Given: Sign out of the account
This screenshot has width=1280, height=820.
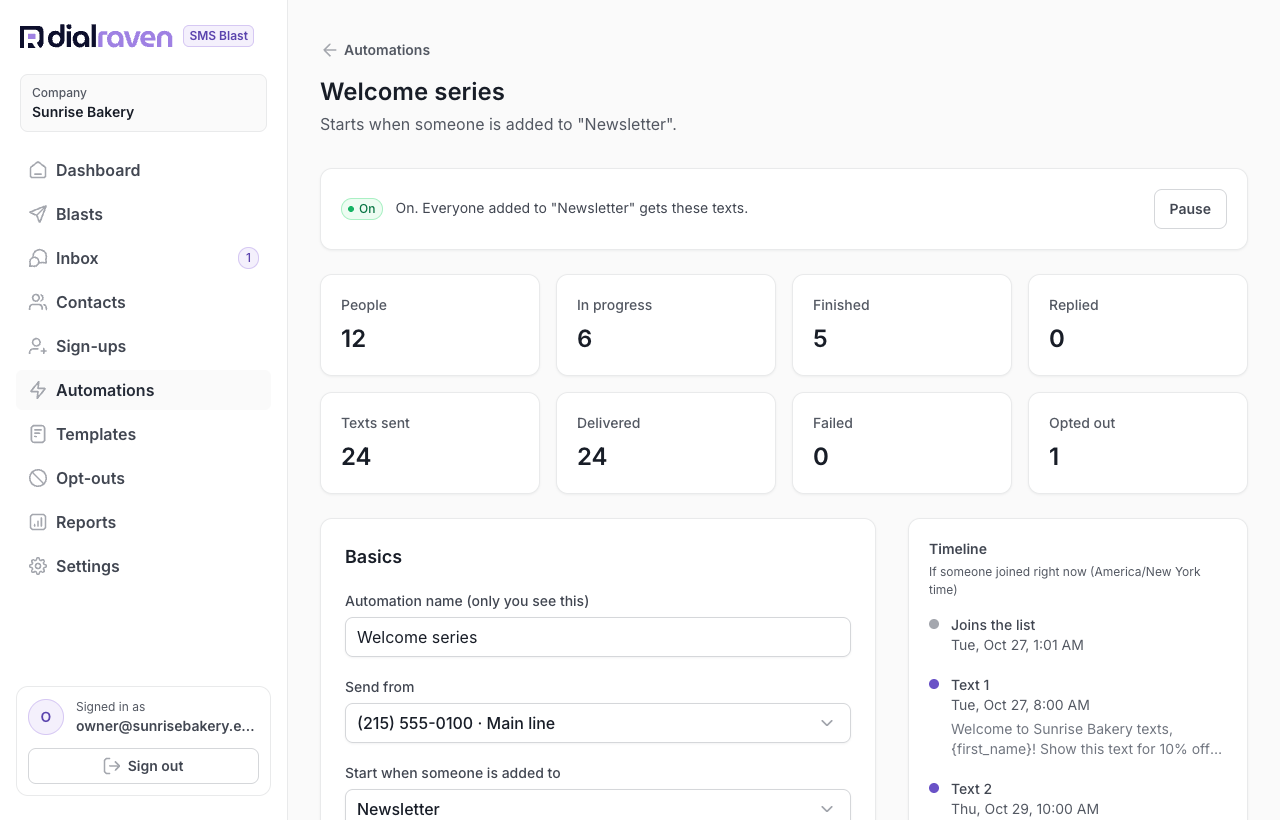Looking at the screenshot, I should [x=143, y=766].
